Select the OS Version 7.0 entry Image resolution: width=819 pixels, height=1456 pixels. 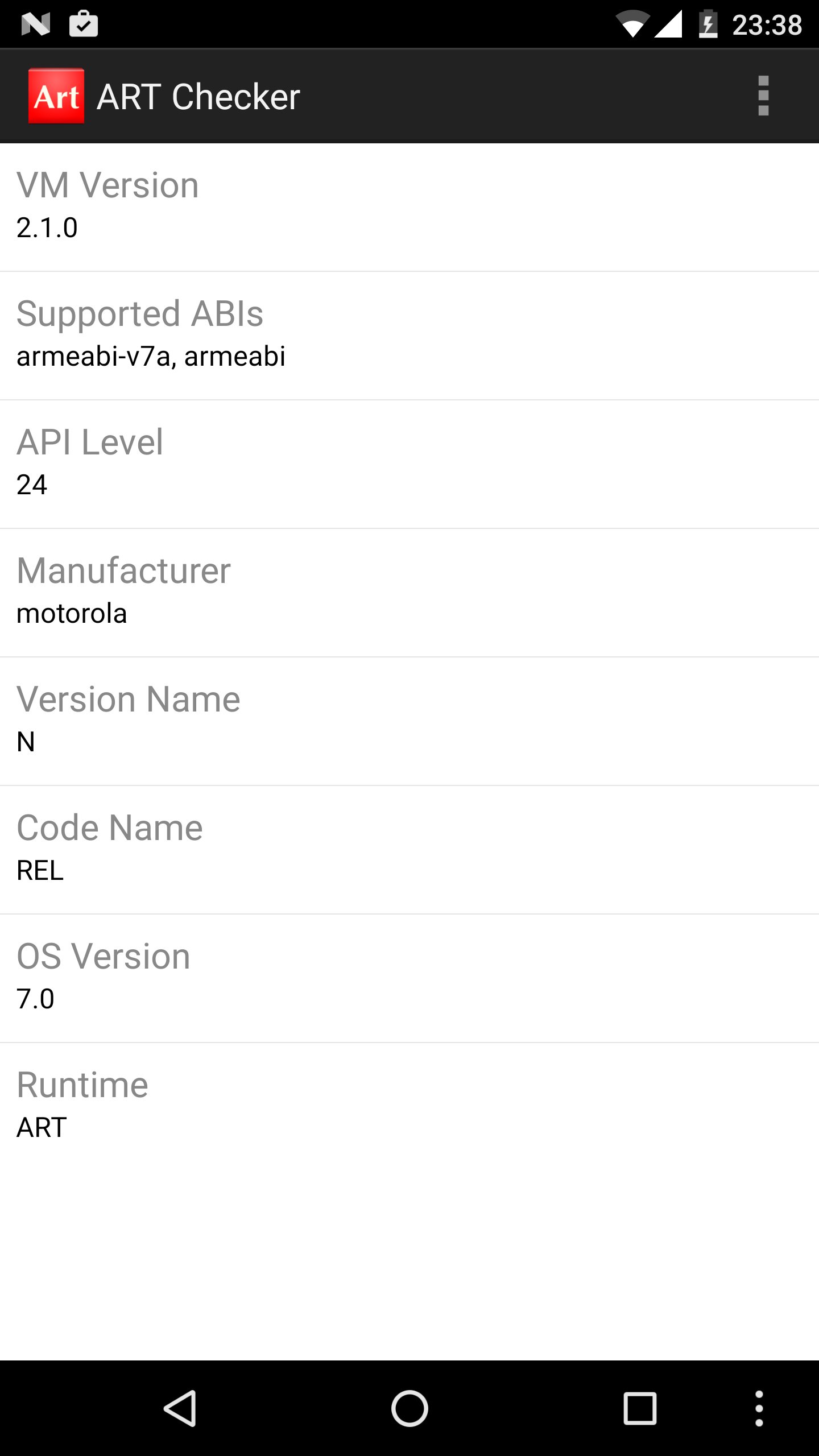(409, 978)
